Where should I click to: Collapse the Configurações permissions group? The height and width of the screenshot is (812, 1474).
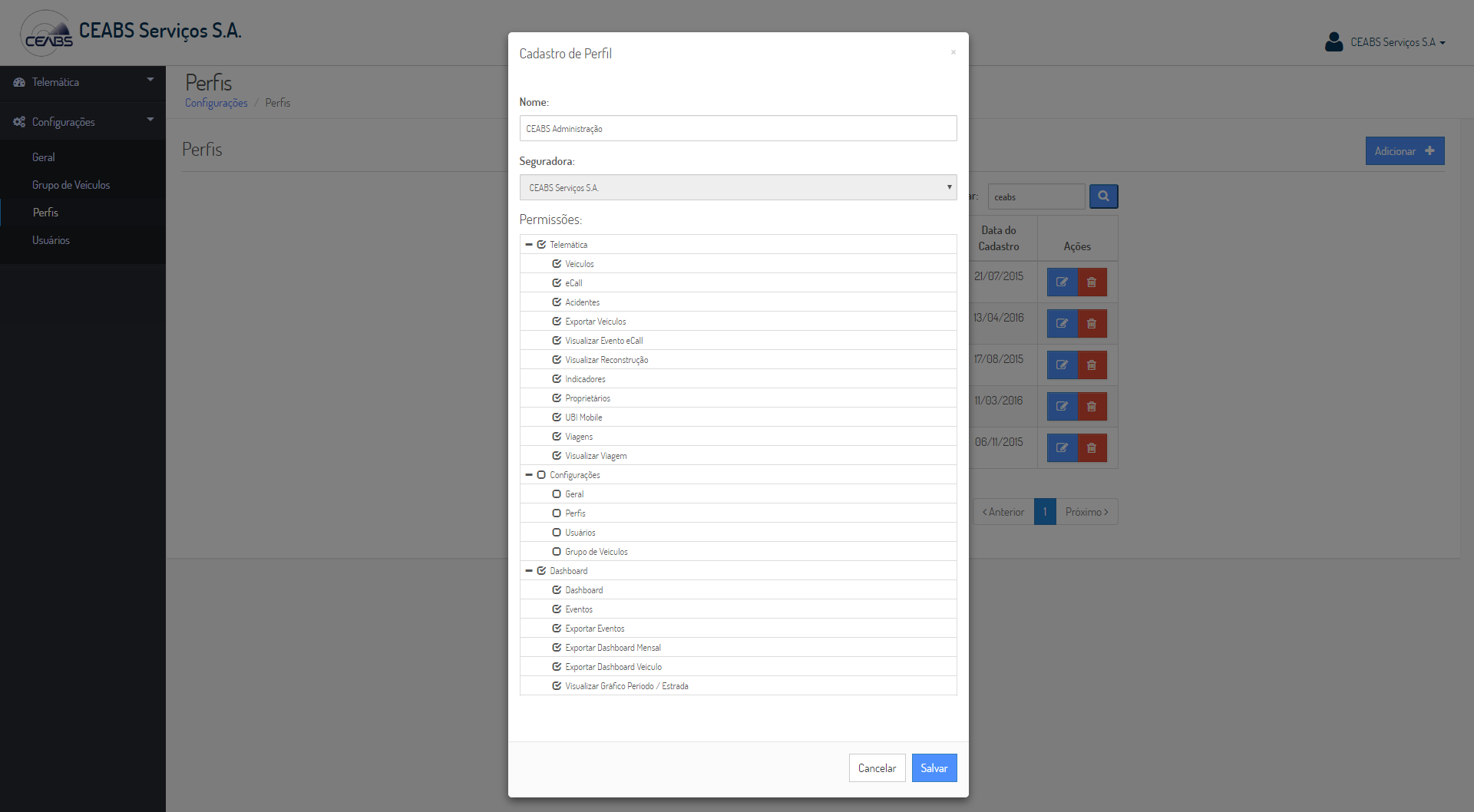point(529,474)
